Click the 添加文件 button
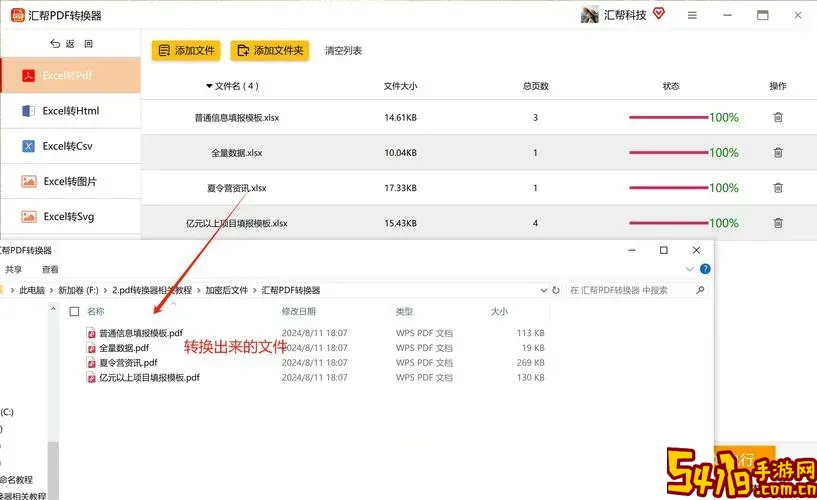The height and width of the screenshot is (500, 817). tap(186, 51)
